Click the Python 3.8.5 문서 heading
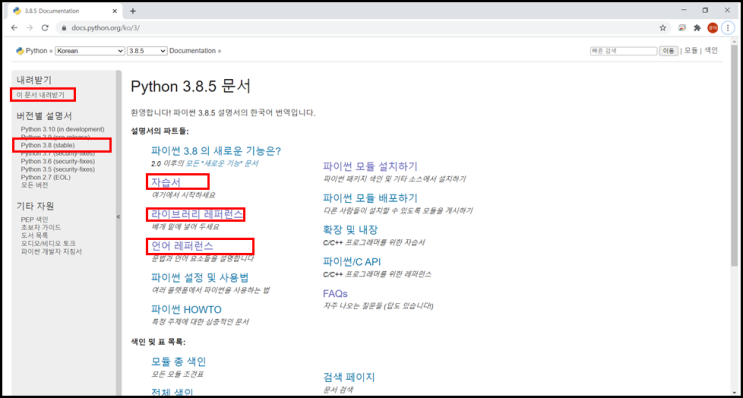Image resolution: width=743 pixels, height=398 pixels. (190, 87)
